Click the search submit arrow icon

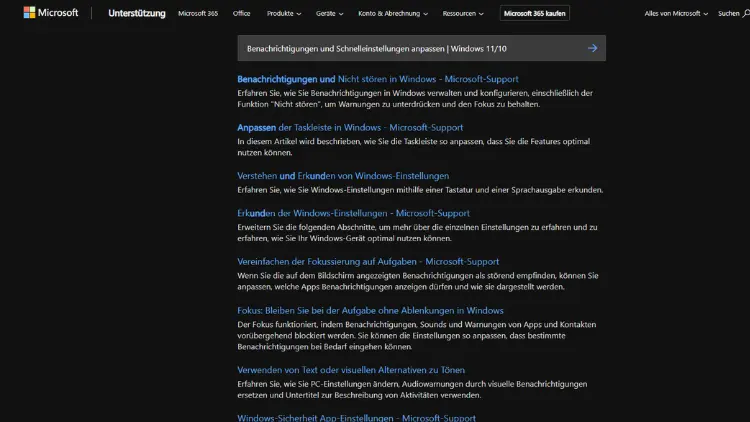coord(592,48)
